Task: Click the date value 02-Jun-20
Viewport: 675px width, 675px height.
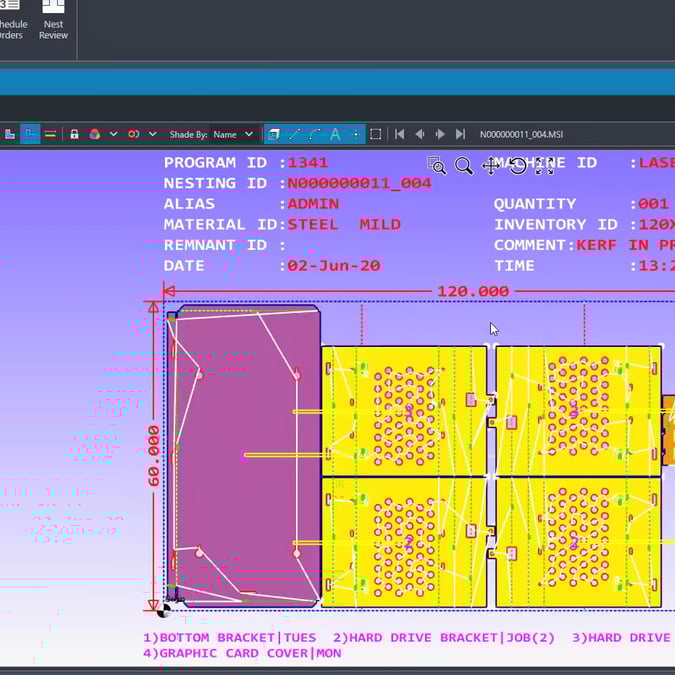Action: pyautogui.click(x=334, y=266)
